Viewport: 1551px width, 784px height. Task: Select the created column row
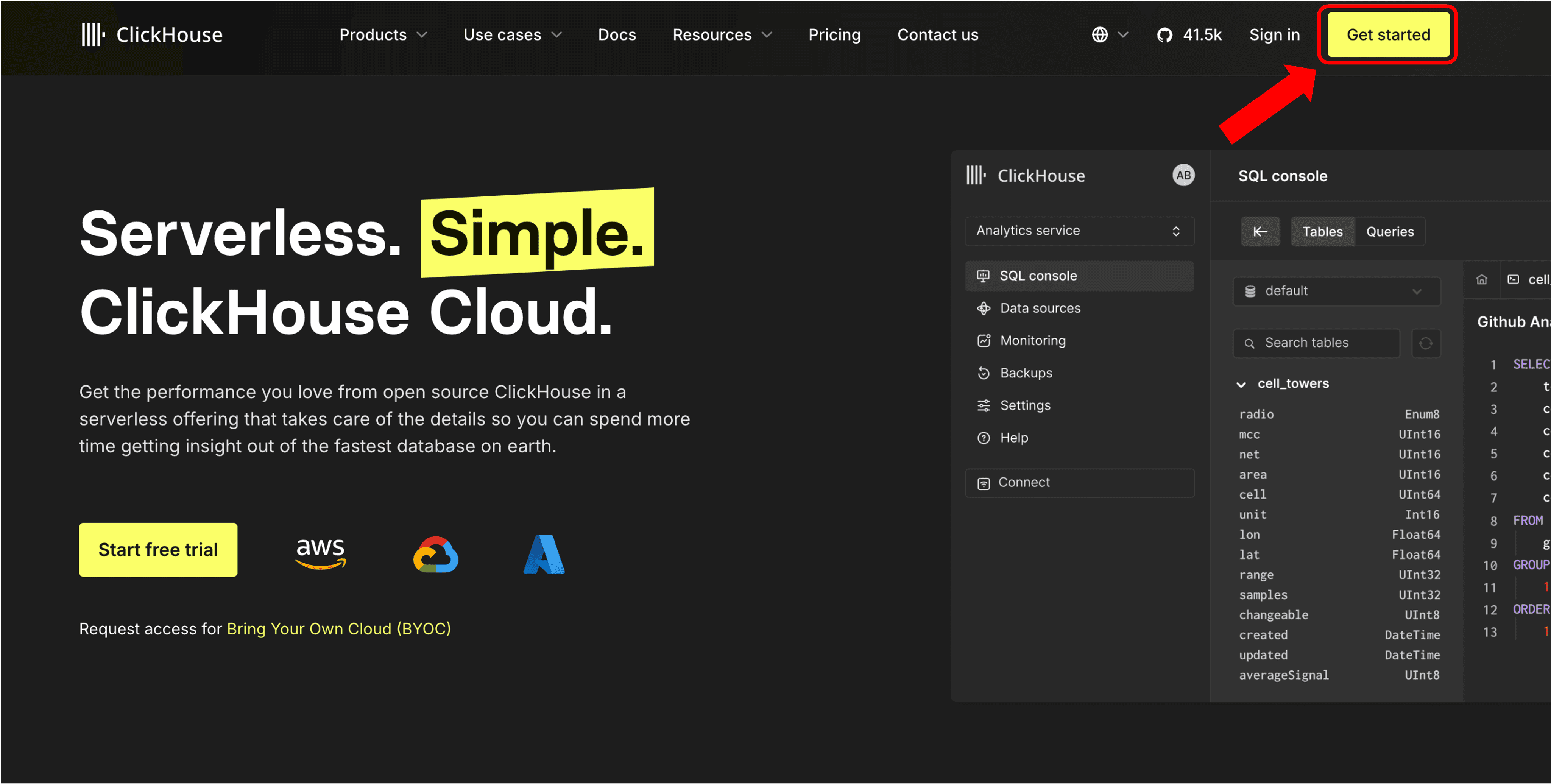(1339, 635)
